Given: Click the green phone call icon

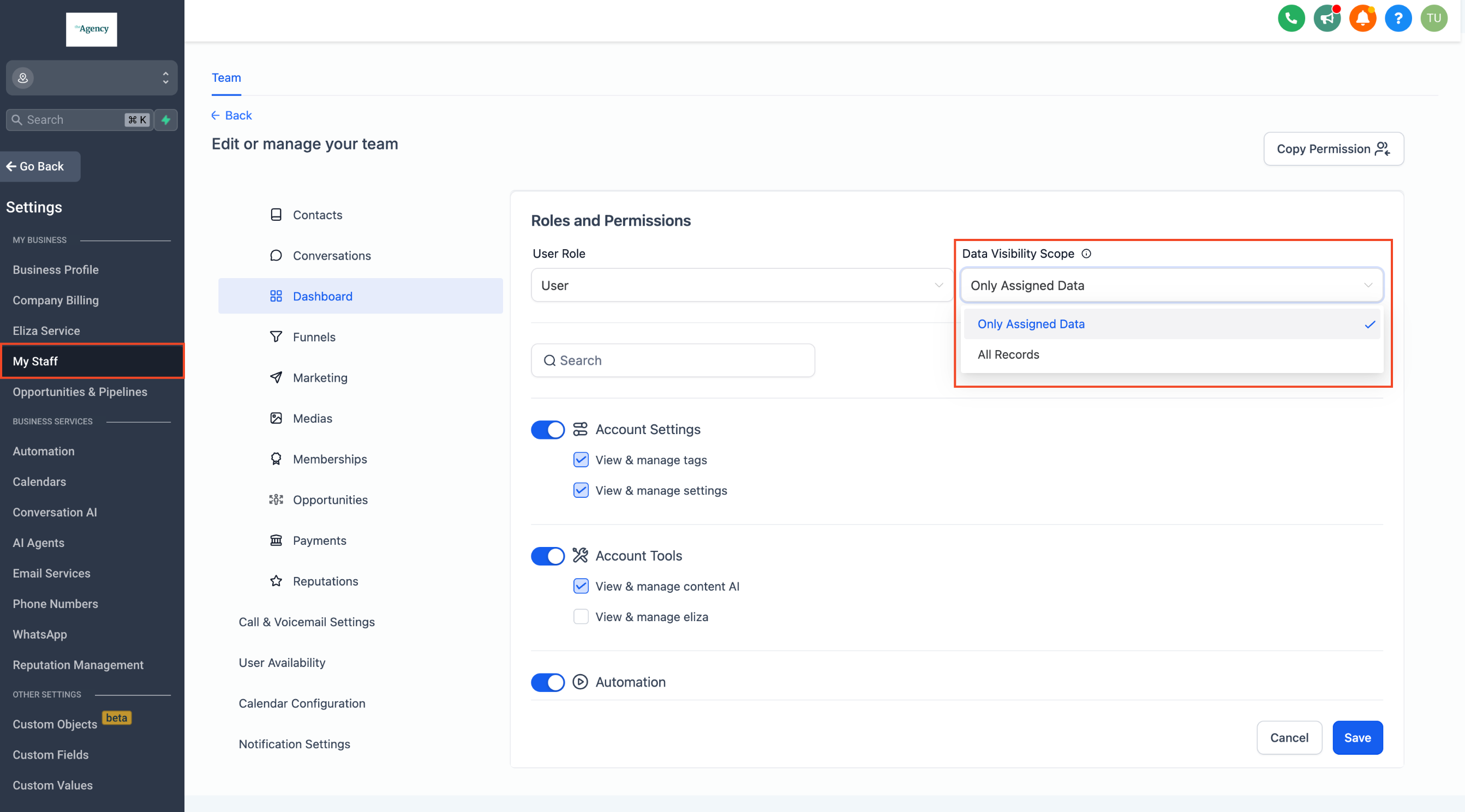Looking at the screenshot, I should tap(1291, 19).
